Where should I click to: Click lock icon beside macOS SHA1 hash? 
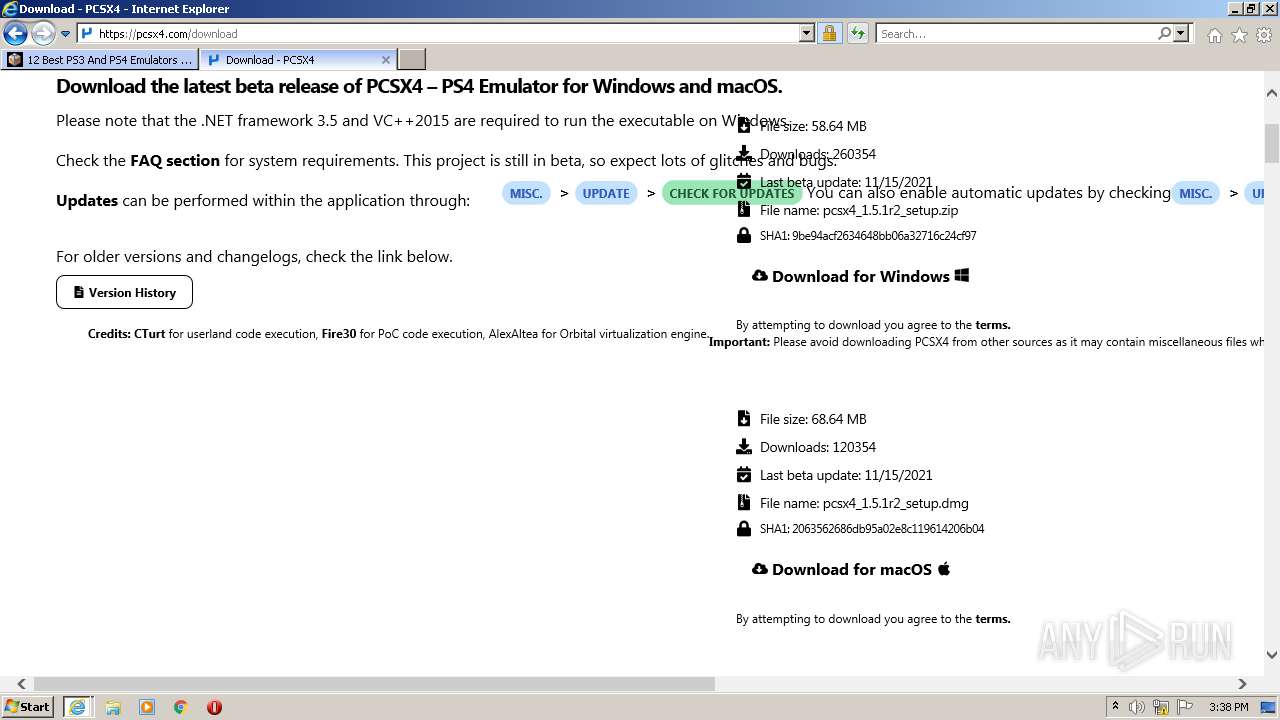pyautogui.click(x=743, y=528)
